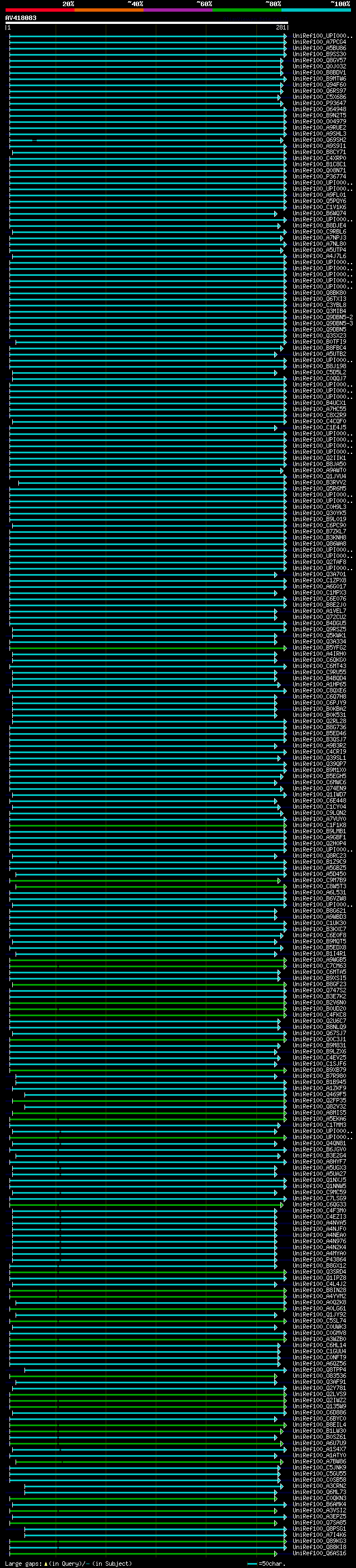Open hit UniRef100_B9N2T5

[319, 115]
